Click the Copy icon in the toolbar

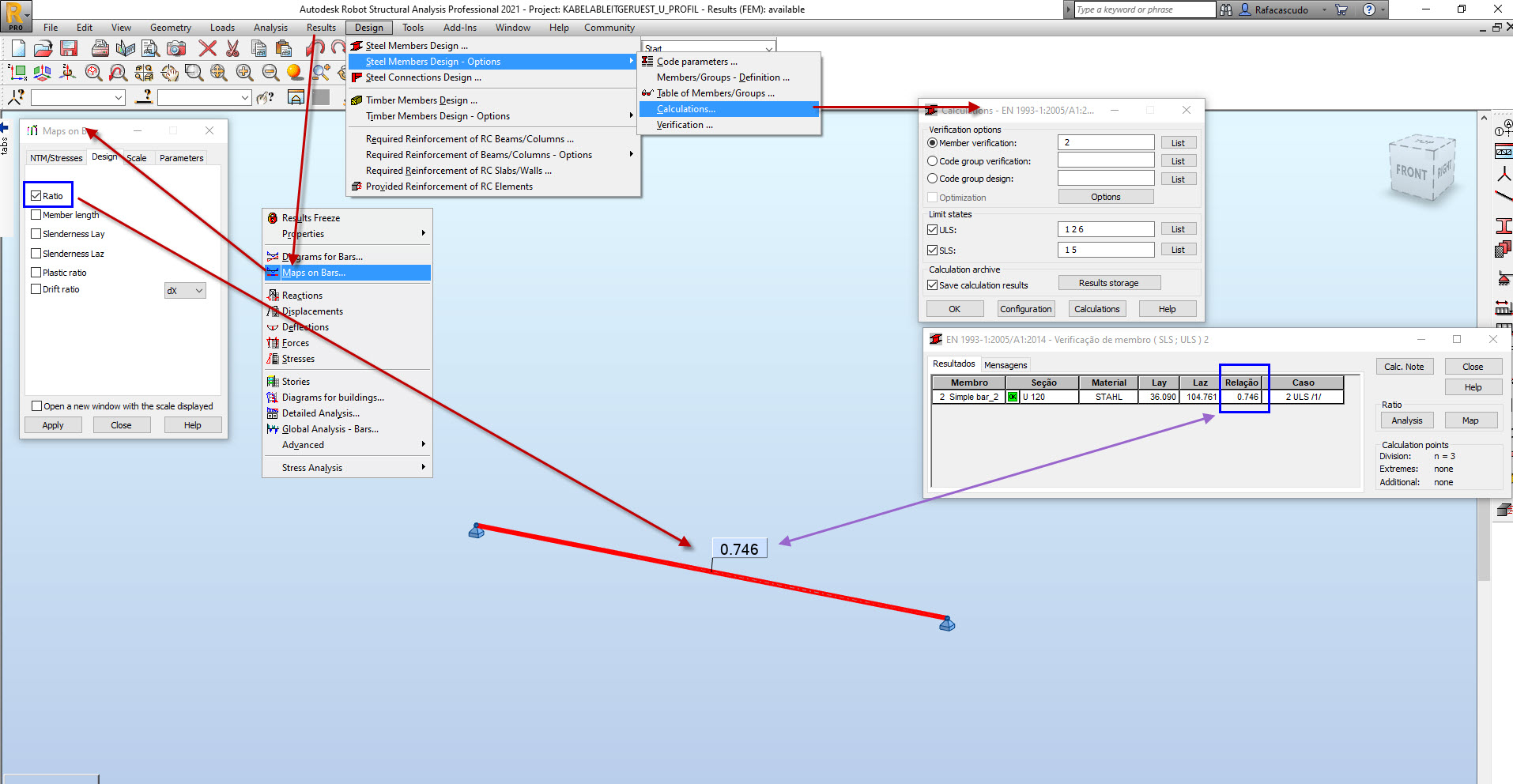[x=258, y=48]
